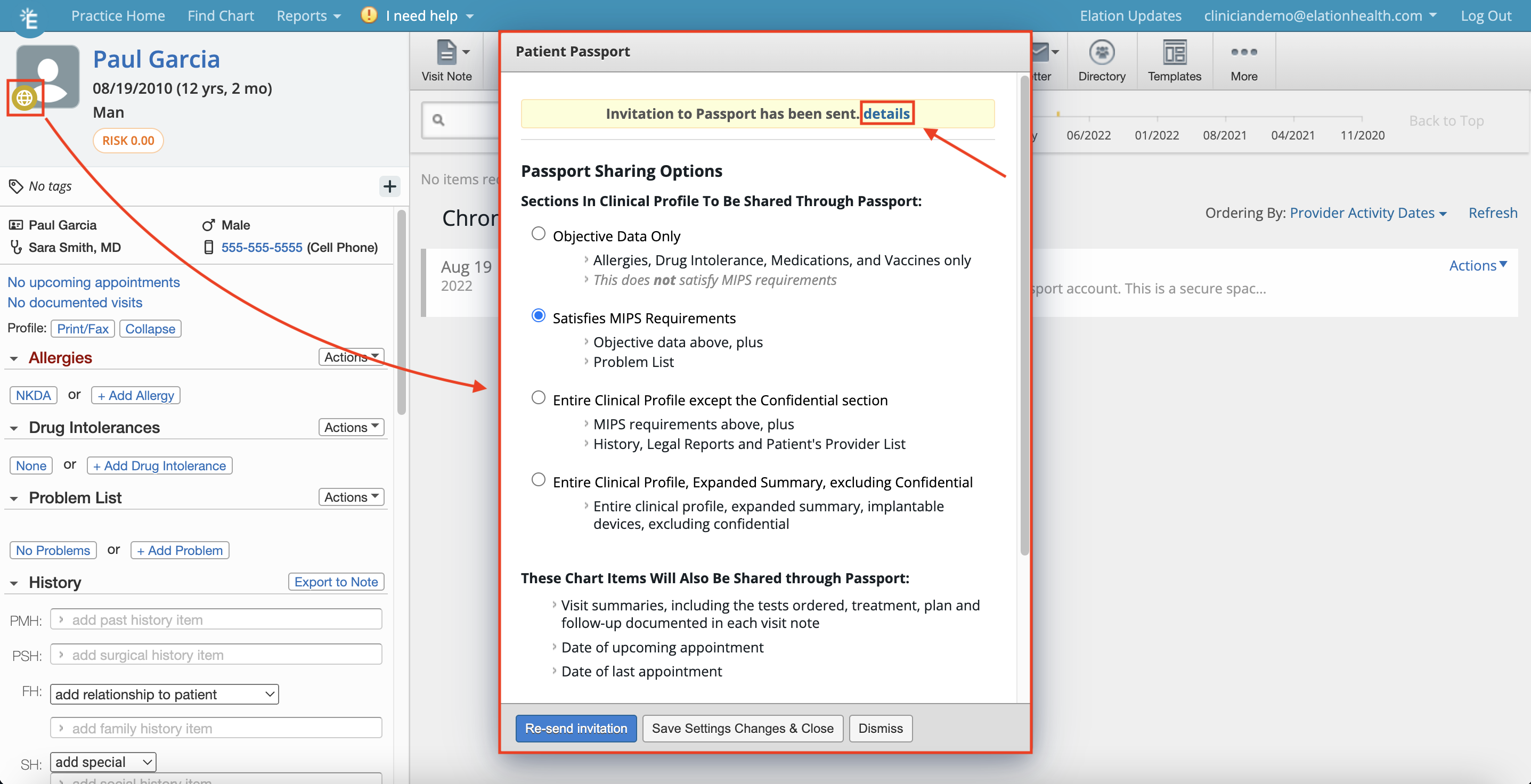Image resolution: width=1531 pixels, height=784 pixels.
Task: Select Satisfies MIPS Requirements option
Action: [x=538, y=316]
